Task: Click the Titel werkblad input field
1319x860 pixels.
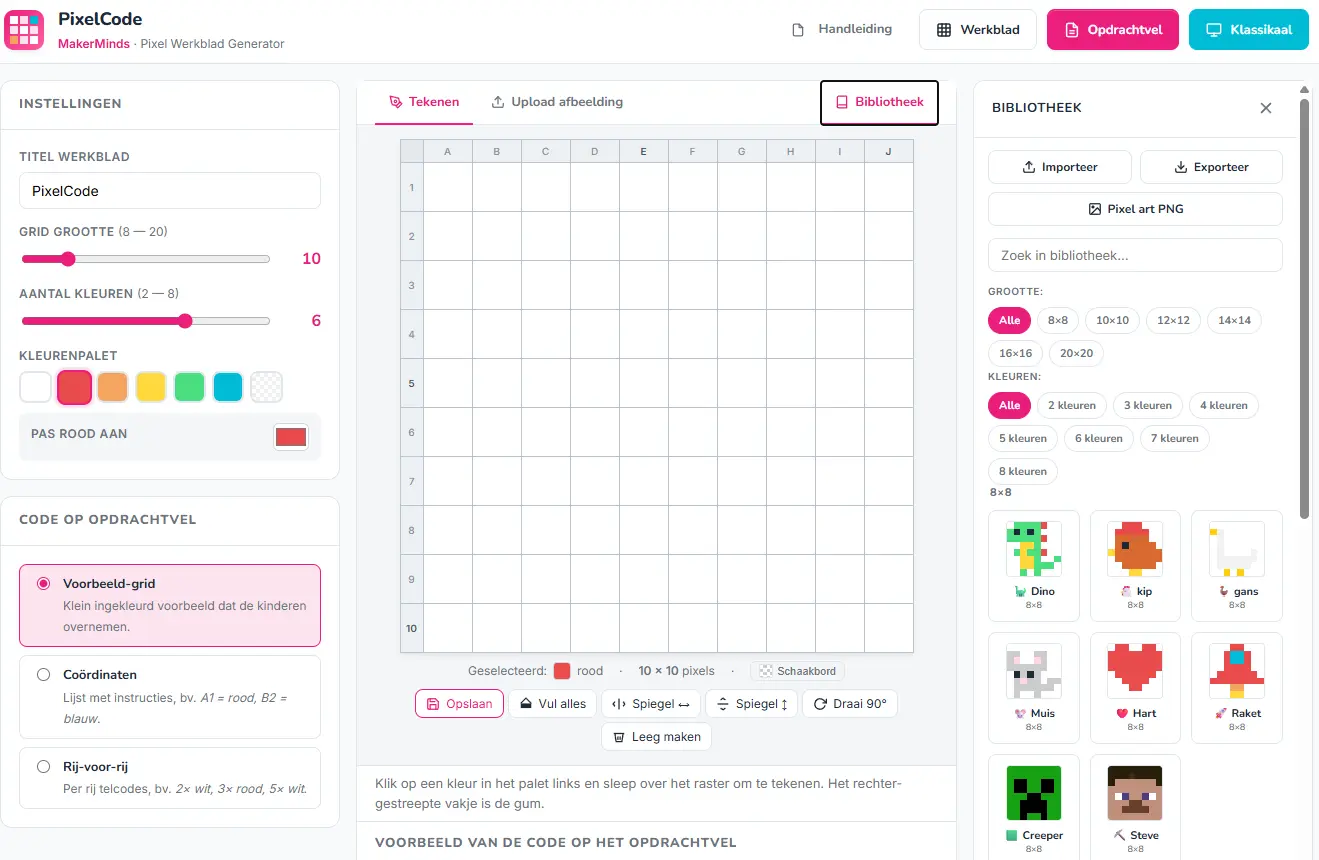Action: click(x=170, y=190)
